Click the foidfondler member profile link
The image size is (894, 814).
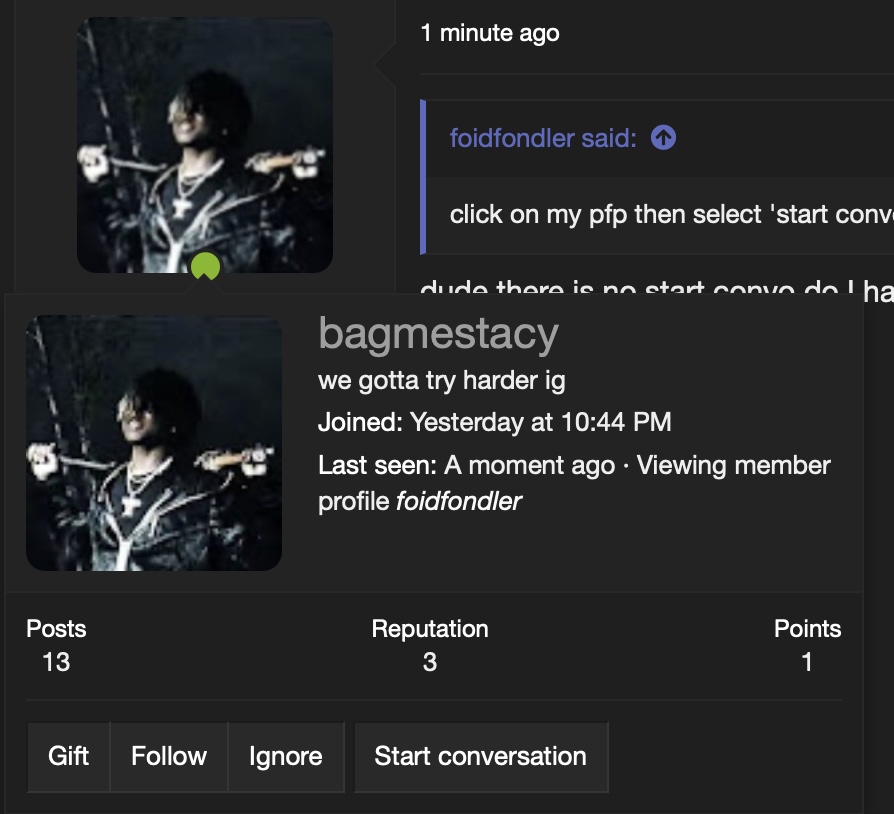point(458,502)
